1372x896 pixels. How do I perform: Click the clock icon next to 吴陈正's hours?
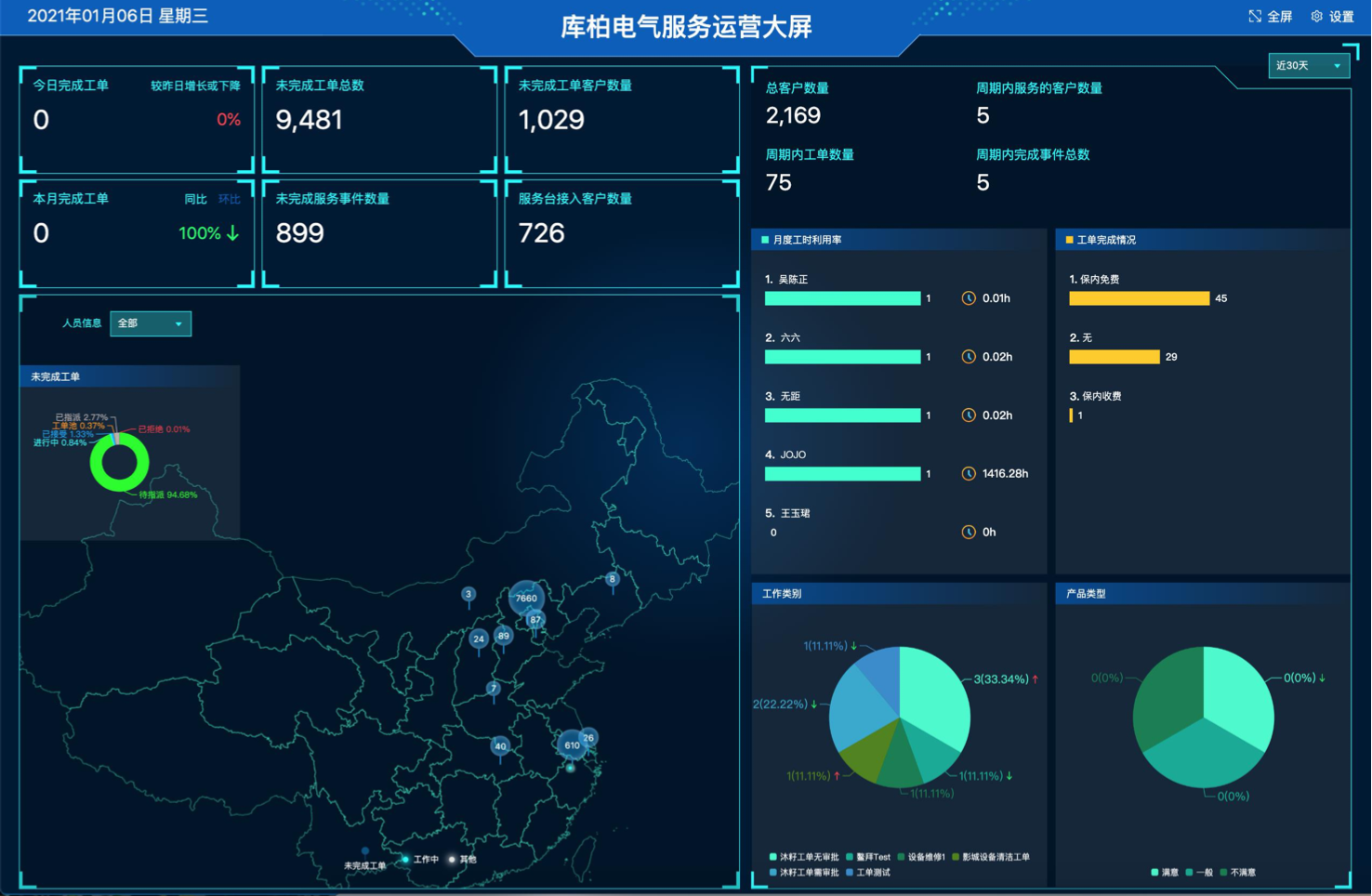click(969, 298)
